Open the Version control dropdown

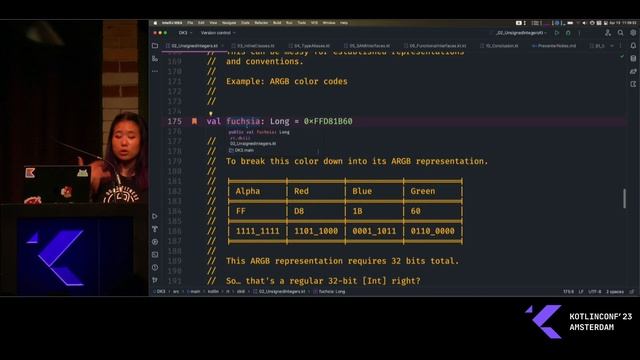pos(218,33)
